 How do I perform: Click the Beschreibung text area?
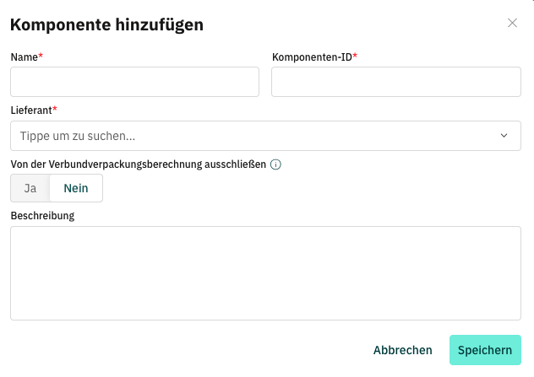(x=265, y=273)
